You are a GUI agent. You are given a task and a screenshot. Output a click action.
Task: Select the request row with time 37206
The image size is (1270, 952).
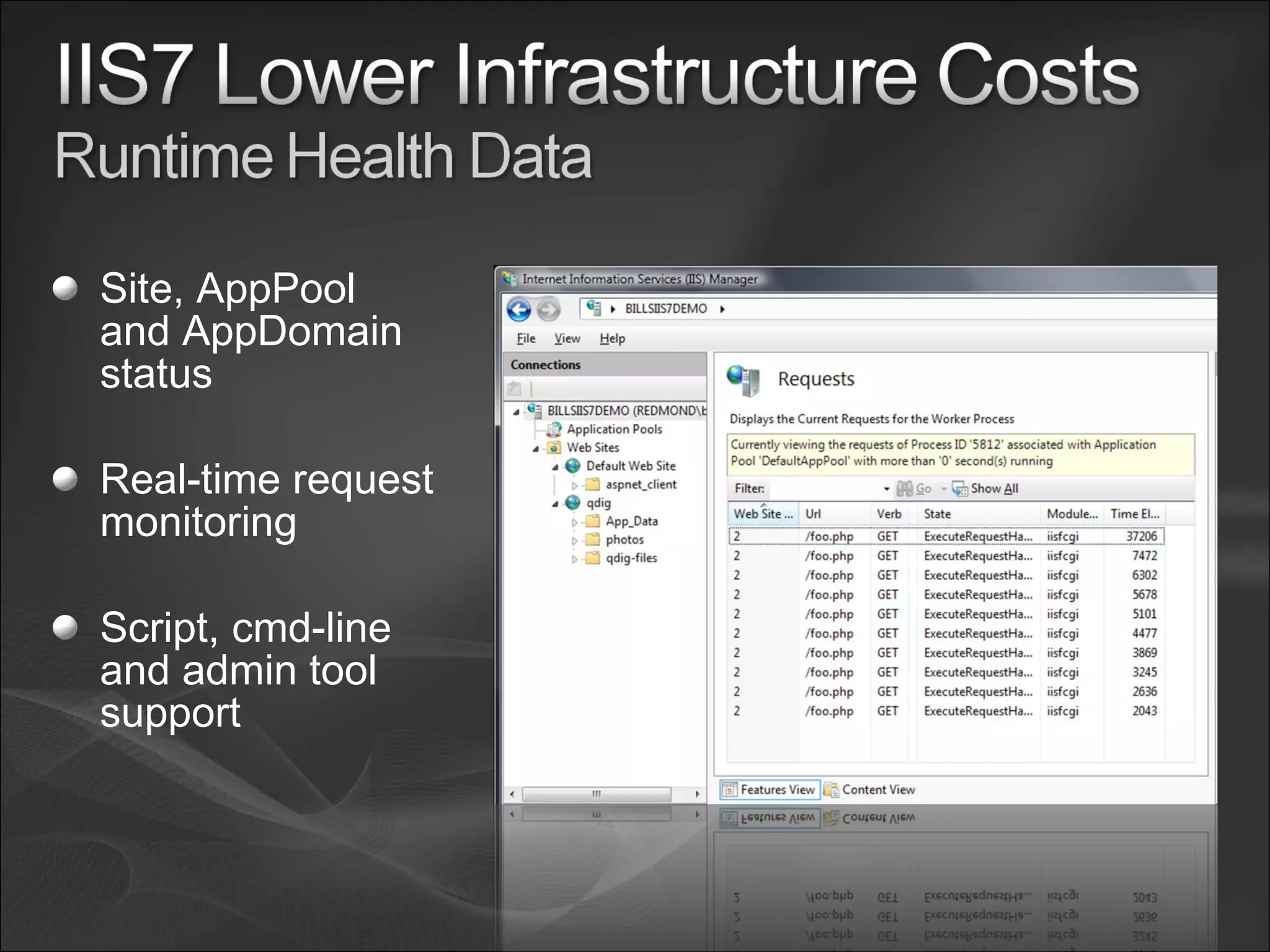pyautogui.click(x=946, y=536)
